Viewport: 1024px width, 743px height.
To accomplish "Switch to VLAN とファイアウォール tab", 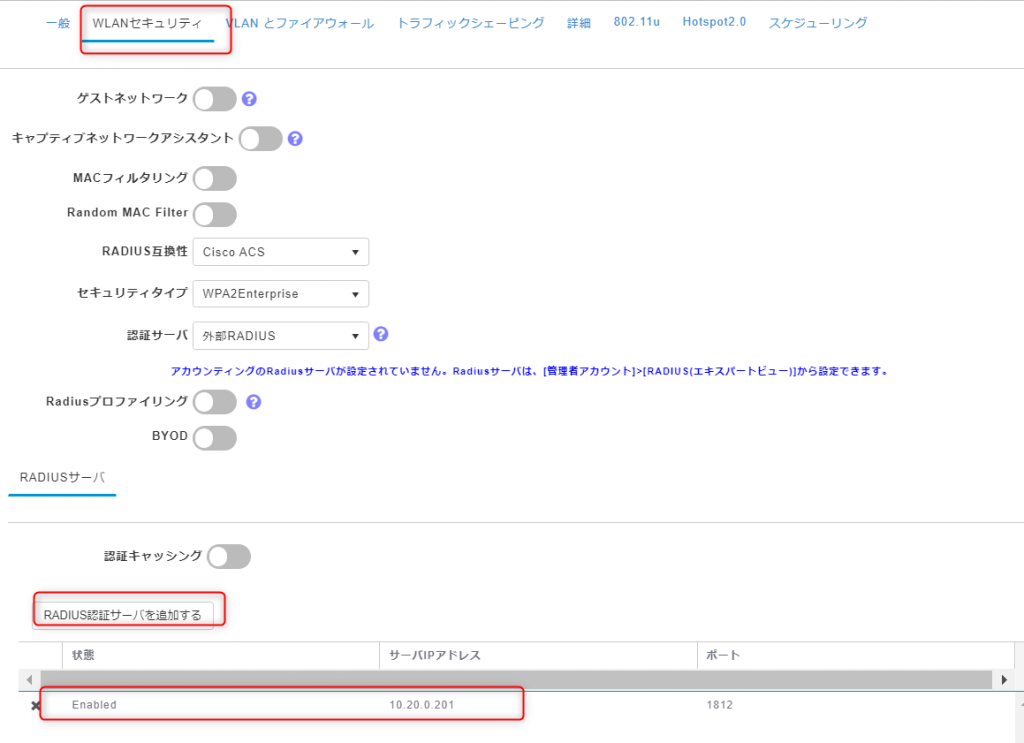I will point(300,23).
